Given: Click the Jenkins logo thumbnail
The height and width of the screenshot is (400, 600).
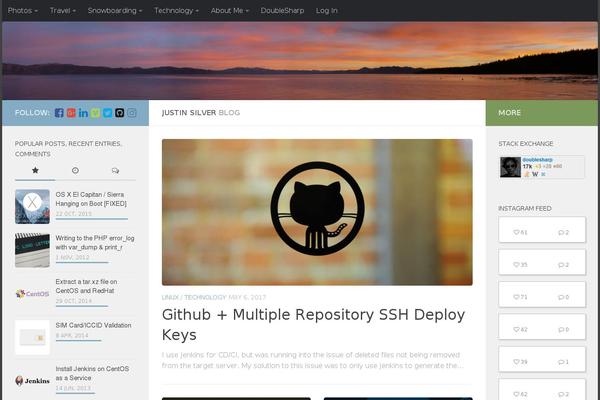Looking at the screenshot, I should (33, 381).
